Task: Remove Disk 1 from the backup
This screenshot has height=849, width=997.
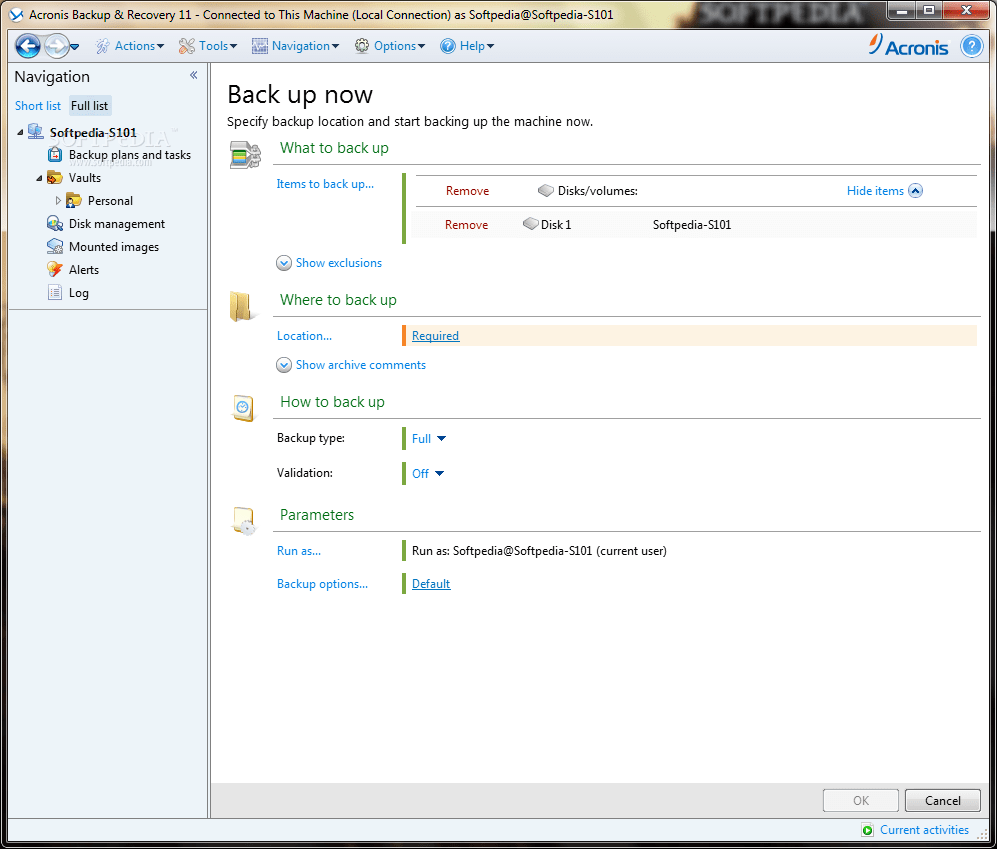Action: pos(466,224)
